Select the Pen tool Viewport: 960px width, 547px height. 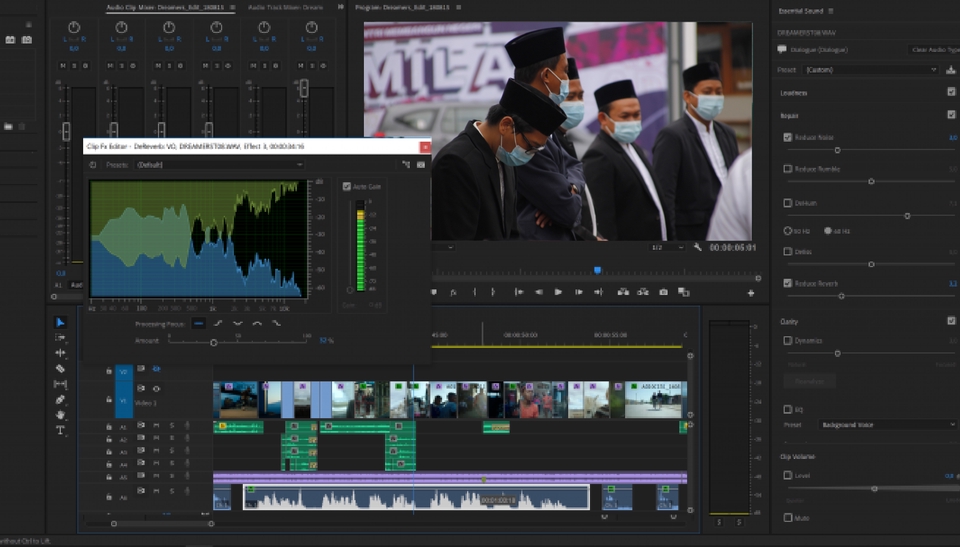60,399
